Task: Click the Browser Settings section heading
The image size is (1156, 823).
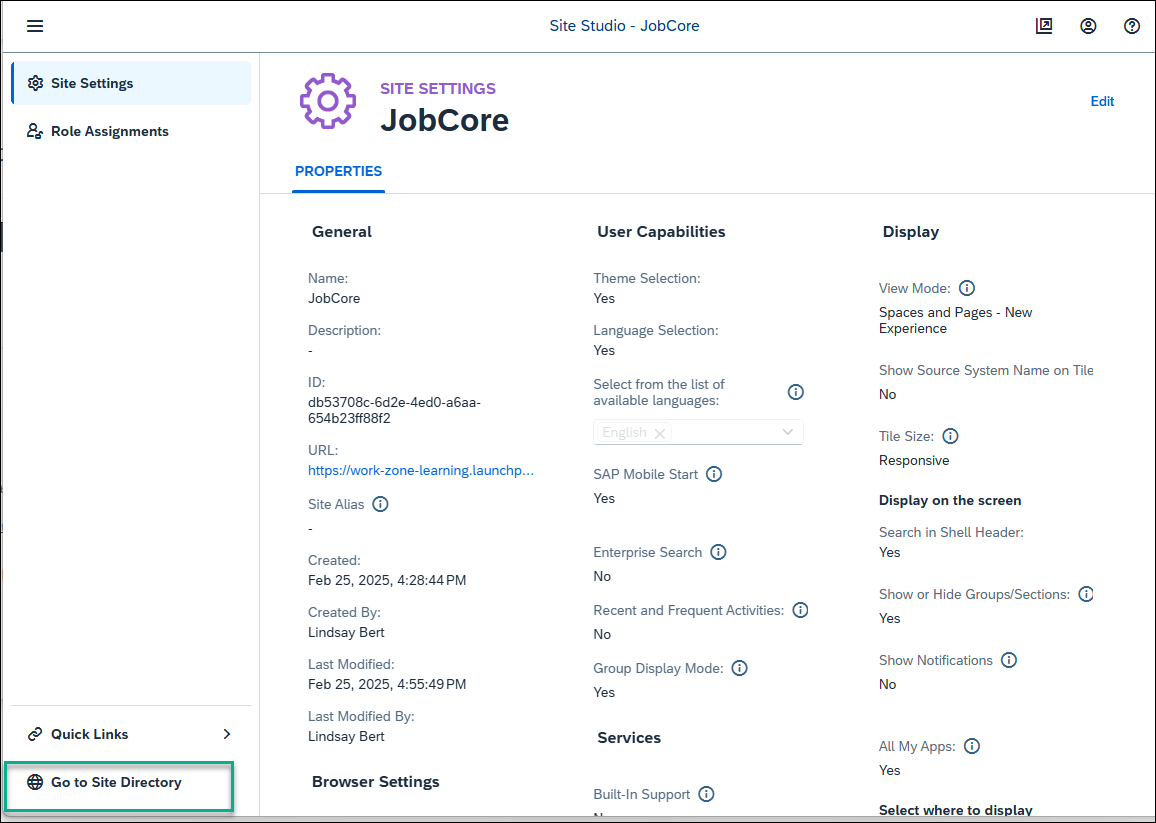Action: (x=375, y=782)
